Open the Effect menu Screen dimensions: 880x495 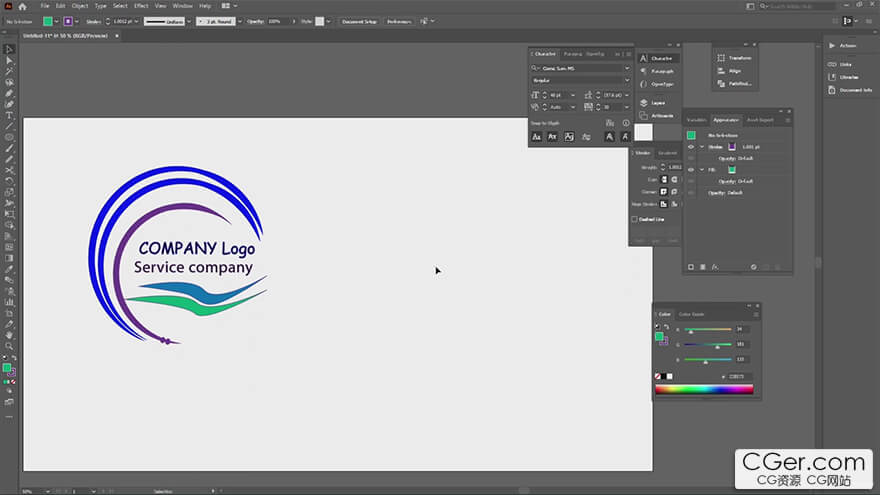[x=141, y=6]
